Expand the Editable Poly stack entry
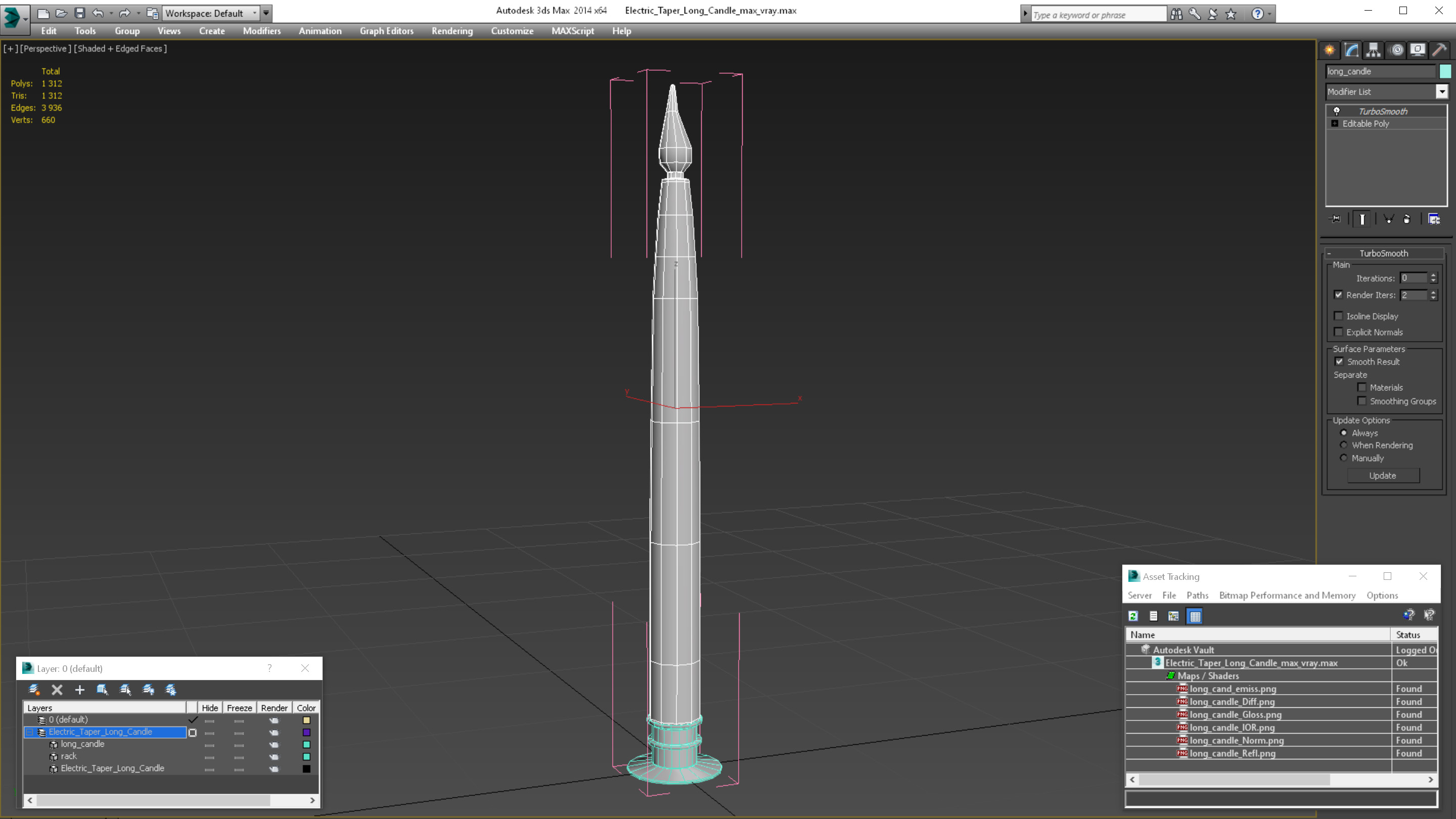 (x=1335, y=124)
